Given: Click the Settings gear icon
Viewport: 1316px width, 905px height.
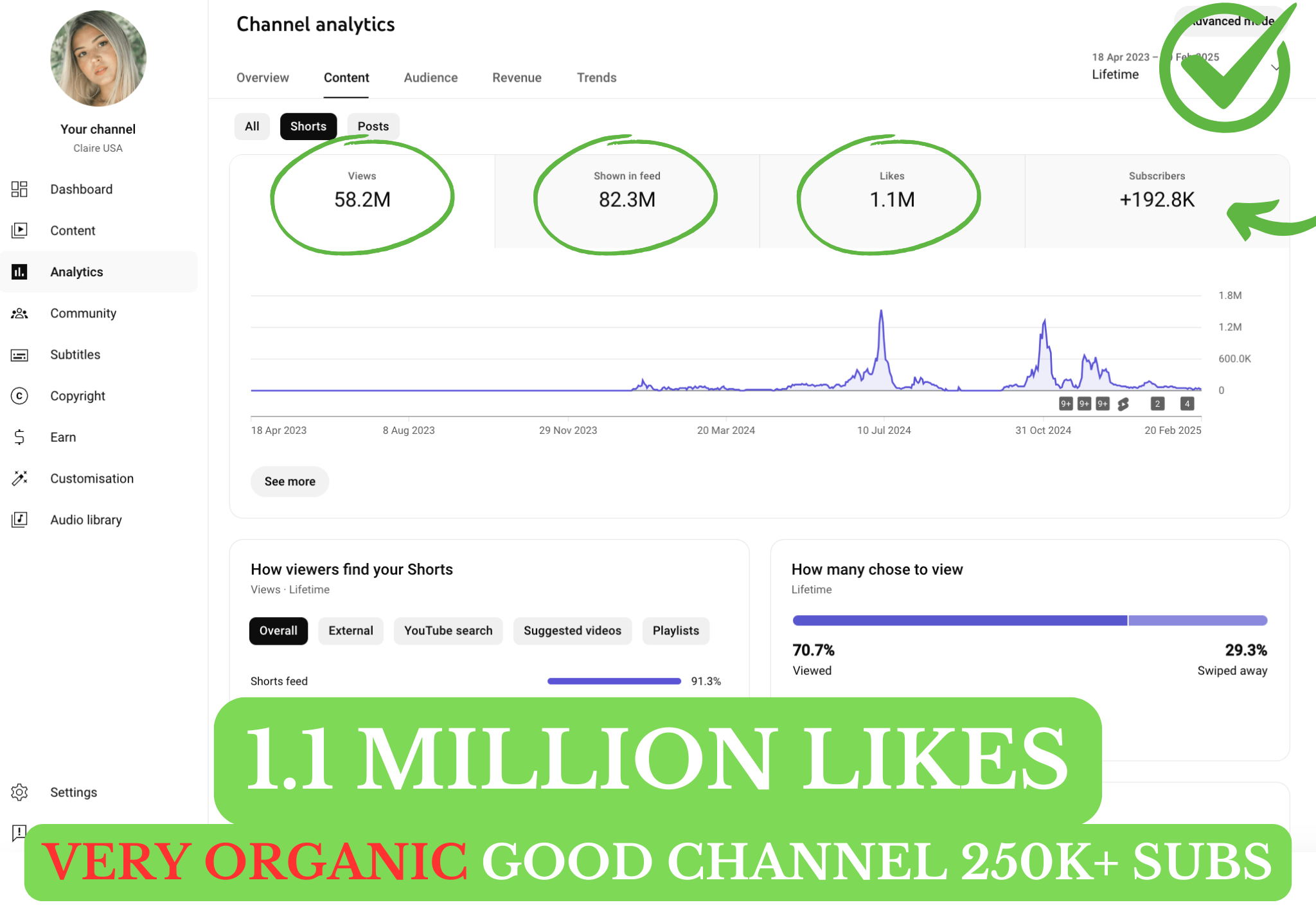Looking at the screenshot, I should pos(19,792).
